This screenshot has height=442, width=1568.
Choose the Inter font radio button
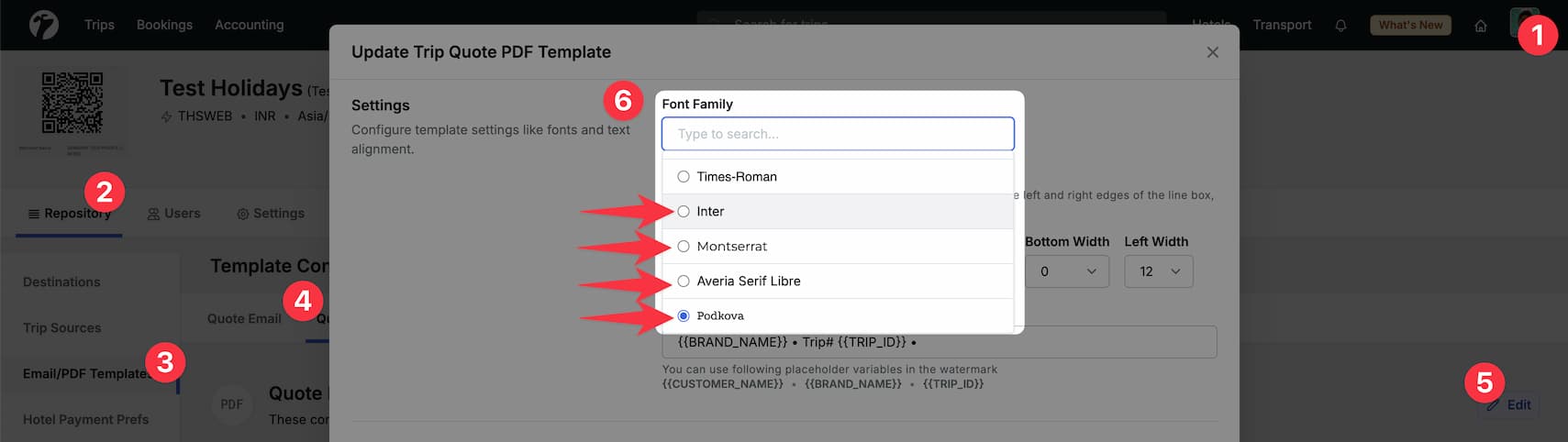684,212
